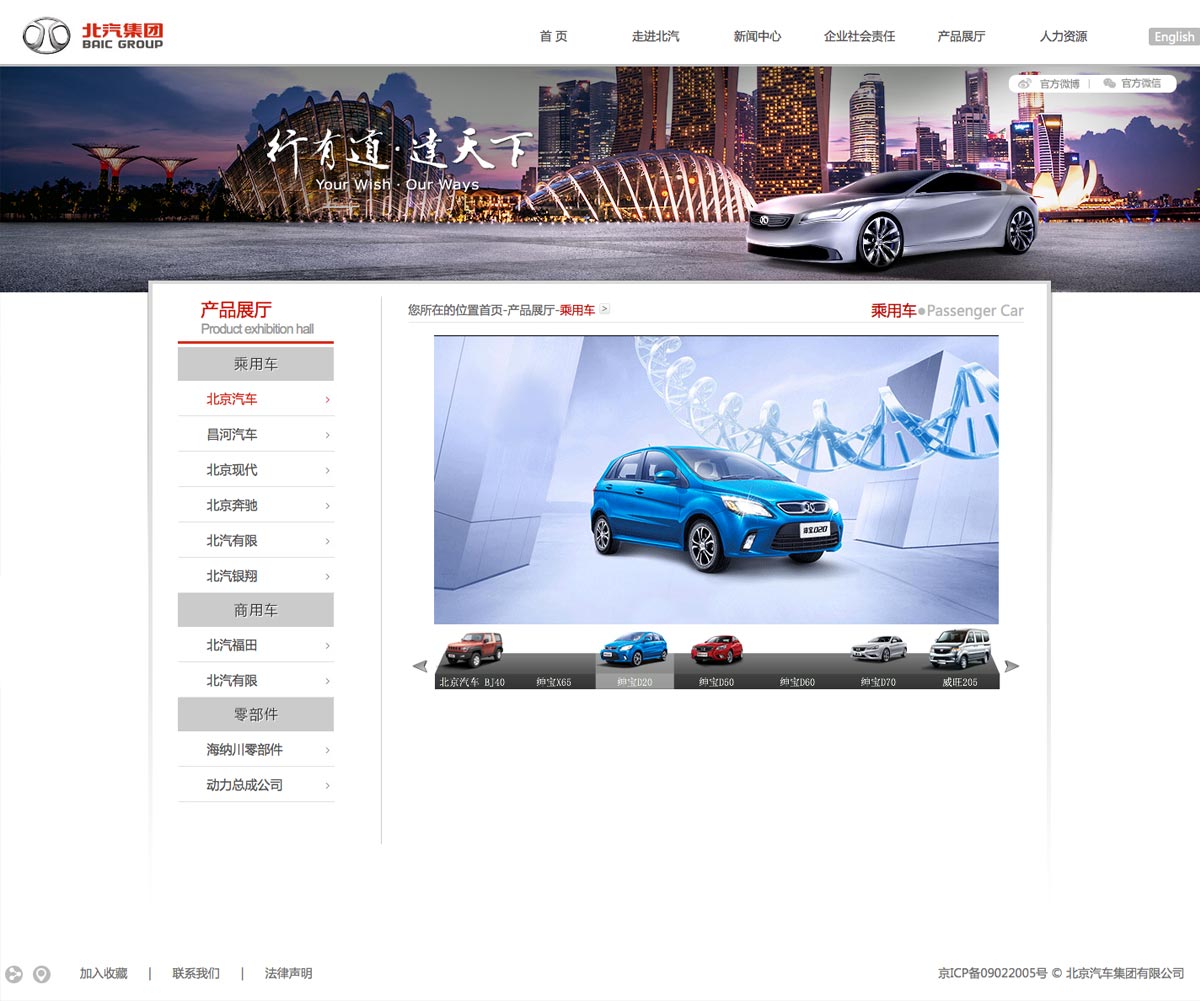Click 法律声明 footer link
The height and width of the screenshot is (1001, 1200).
(x=288, y=973)
